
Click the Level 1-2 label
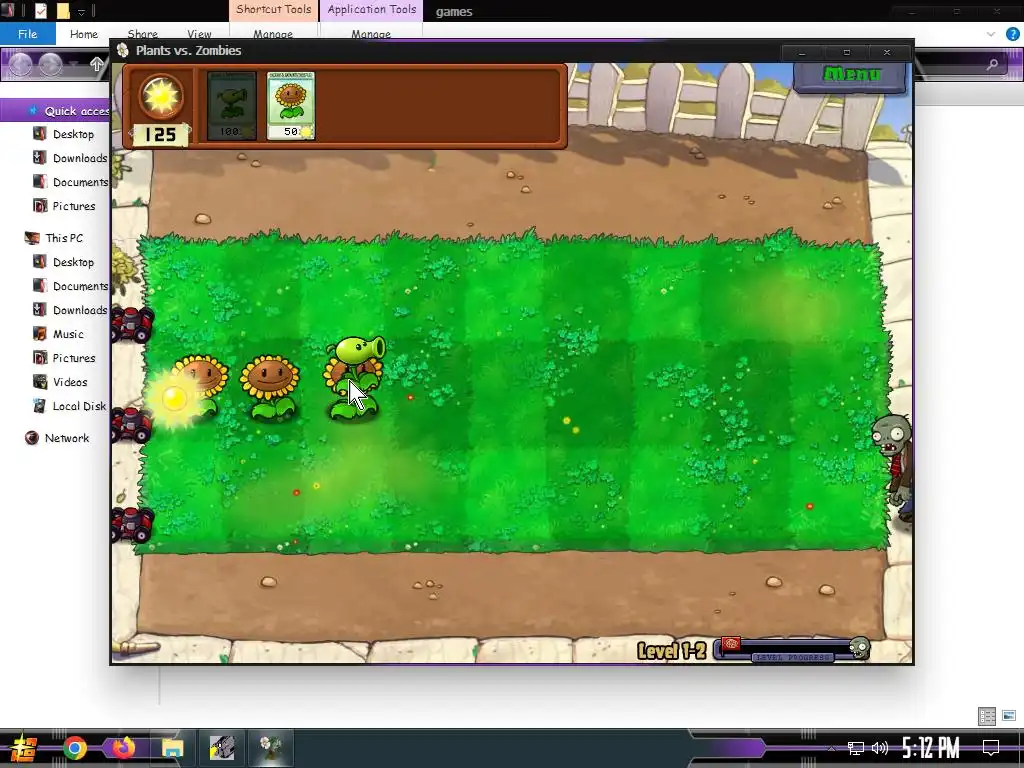pos(672,650)
